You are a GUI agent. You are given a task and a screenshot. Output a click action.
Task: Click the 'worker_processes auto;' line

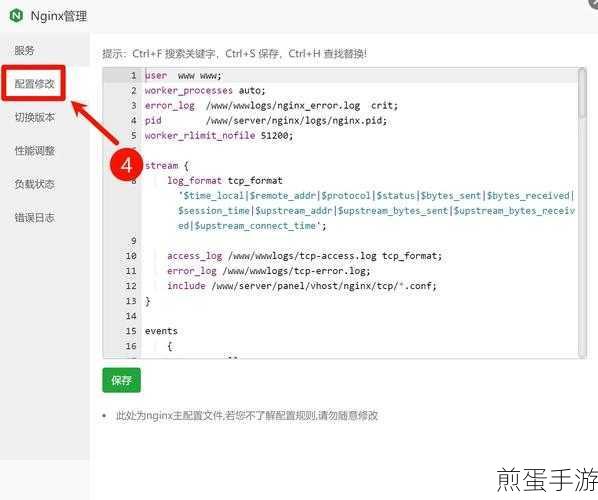(205, 90)
